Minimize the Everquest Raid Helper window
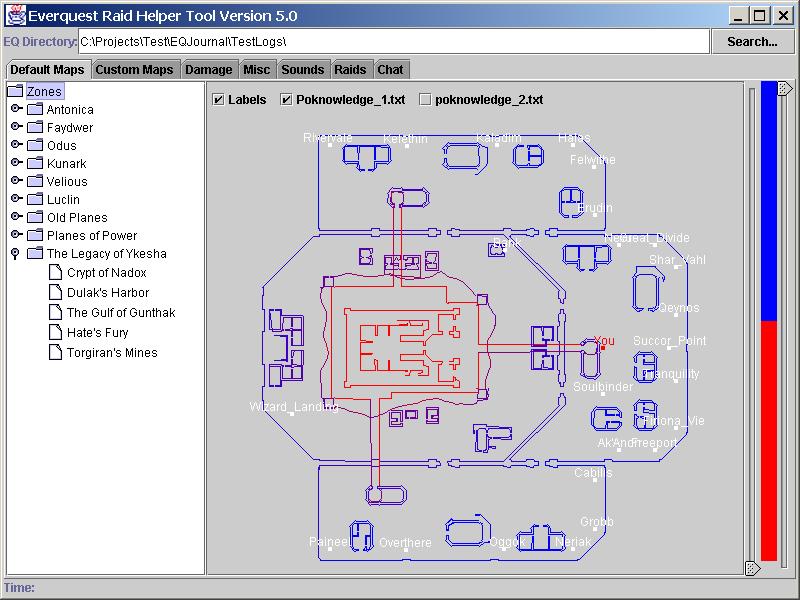The image size is (800, 600). [737, 15]
